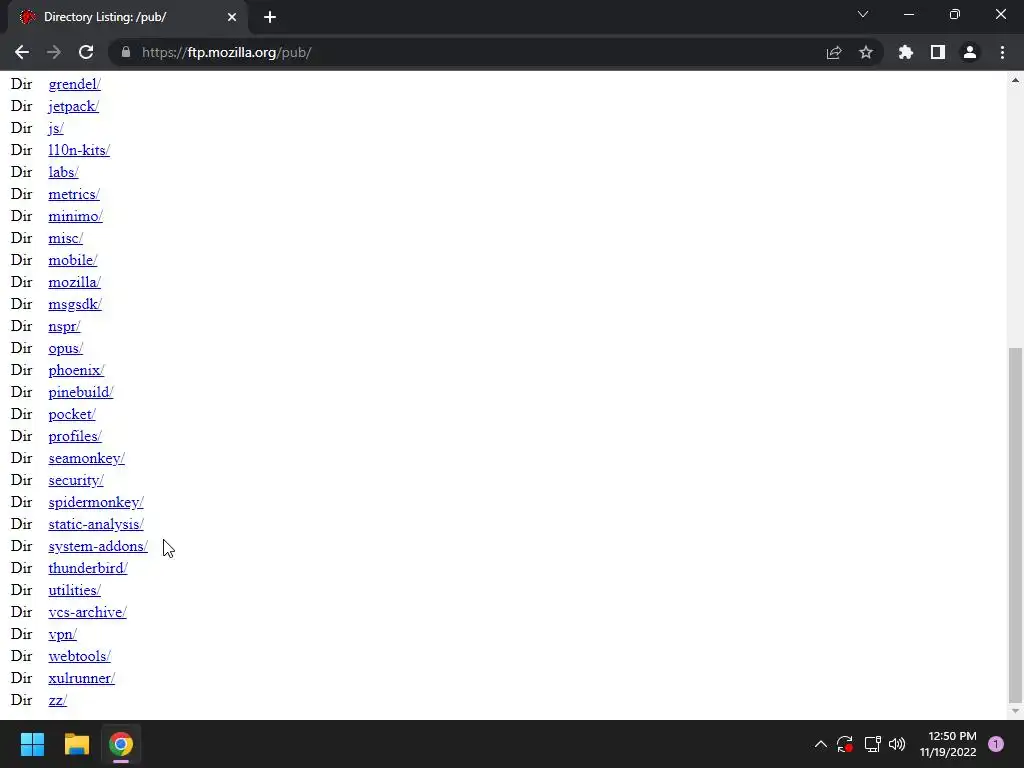Open the zz/ directory link
The width and height of the screenshot is (1024, 768).
point(57,700)
